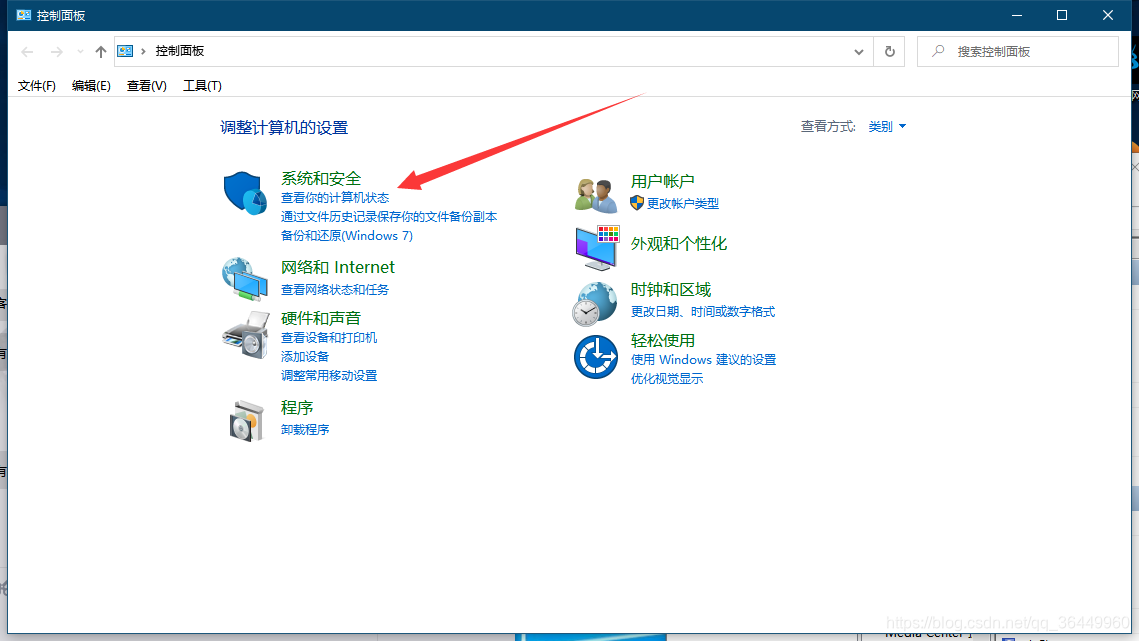Viewport: 1139px width, 641px height.
Task: Minimize the Control Panel window
Action: 1017,15
